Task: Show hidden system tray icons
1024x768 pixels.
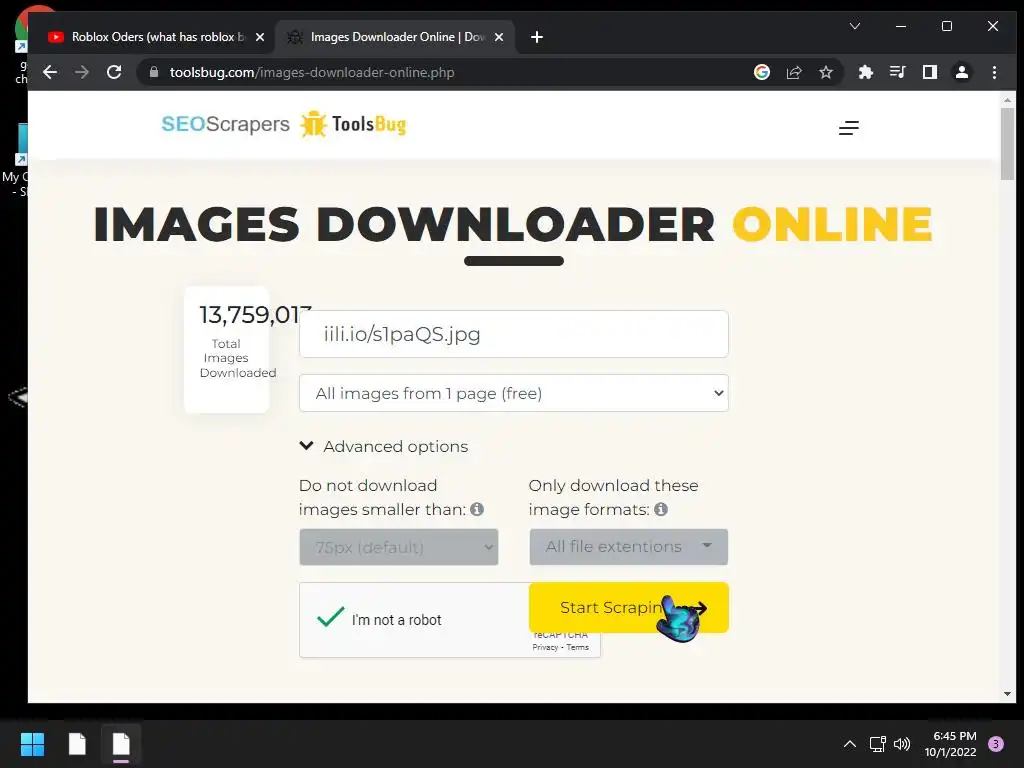Action: (x=850, y=744)
